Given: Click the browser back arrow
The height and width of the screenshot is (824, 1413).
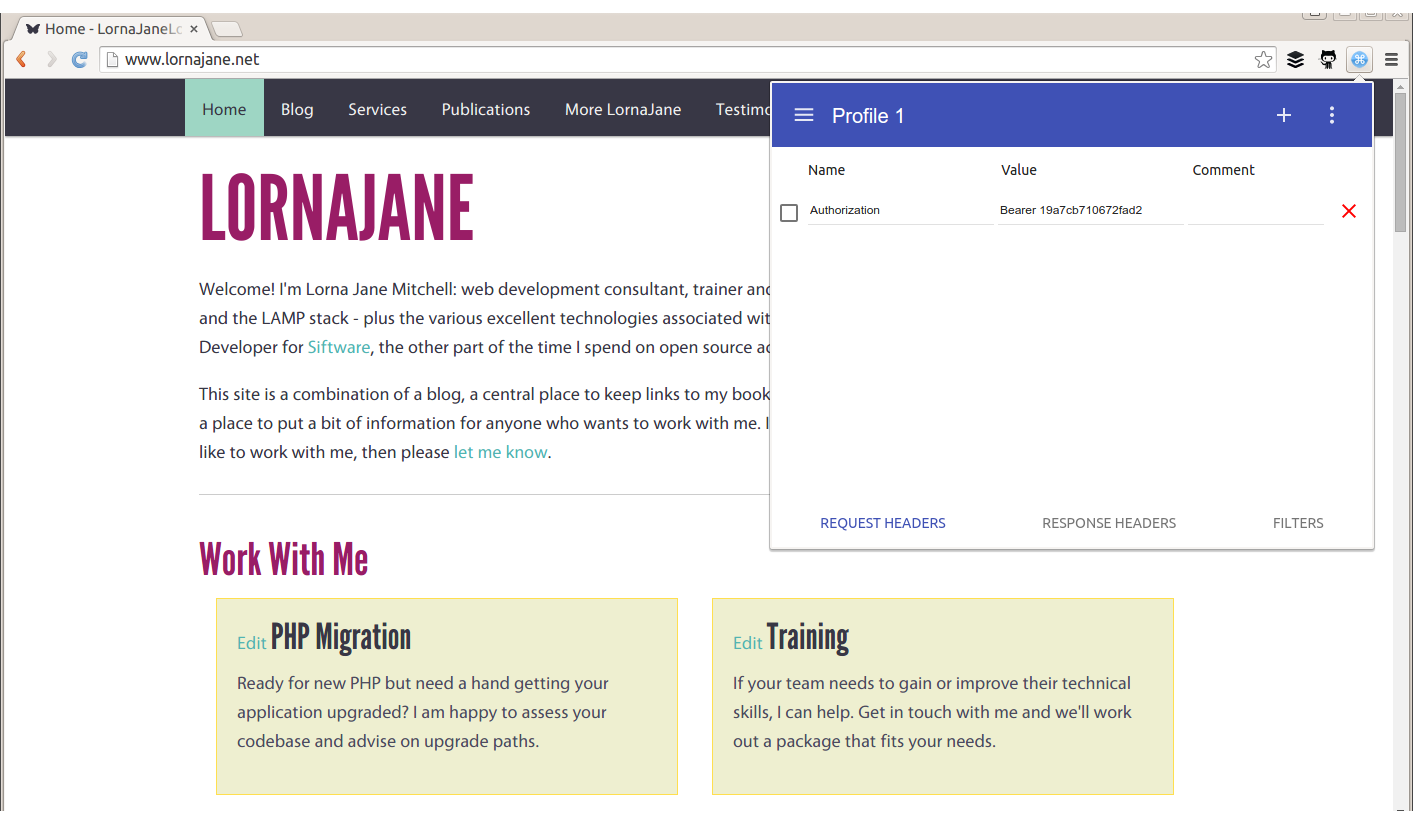Looking at the screenshot, I should pos(21,60).
